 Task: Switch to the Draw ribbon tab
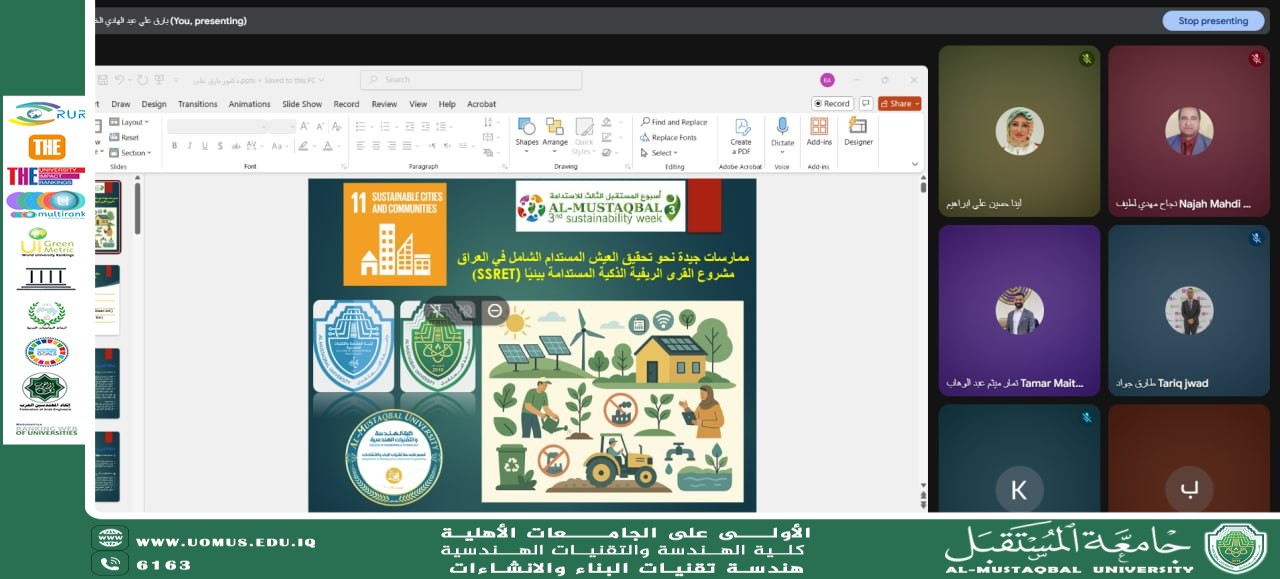(121, 104)
